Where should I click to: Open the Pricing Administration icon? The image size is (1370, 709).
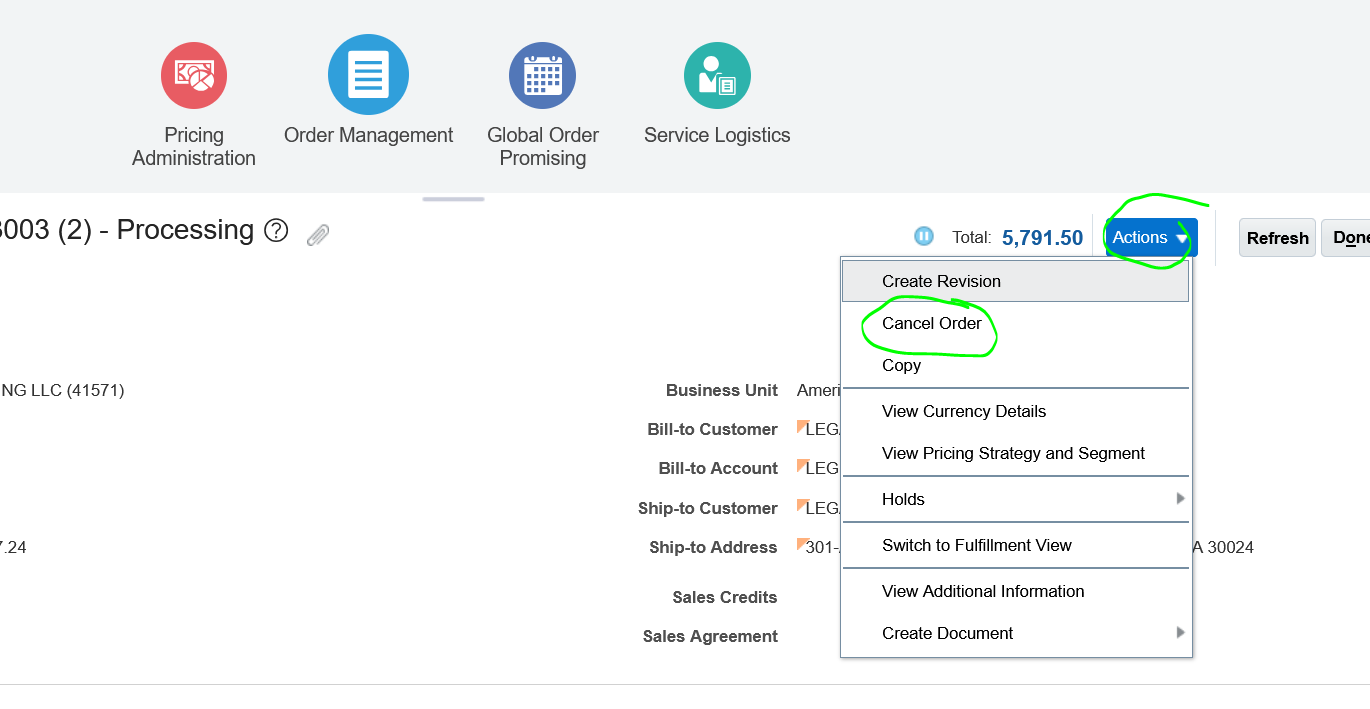click(194, 75)
